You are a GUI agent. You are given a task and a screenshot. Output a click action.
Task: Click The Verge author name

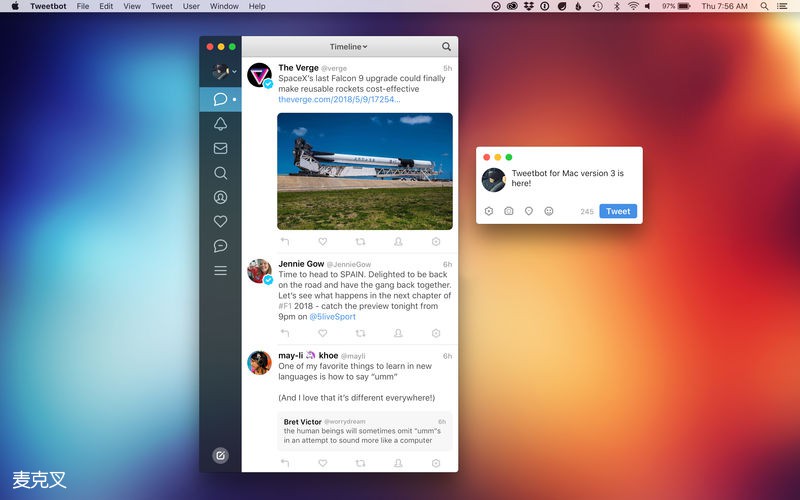[x=298, y=68]
